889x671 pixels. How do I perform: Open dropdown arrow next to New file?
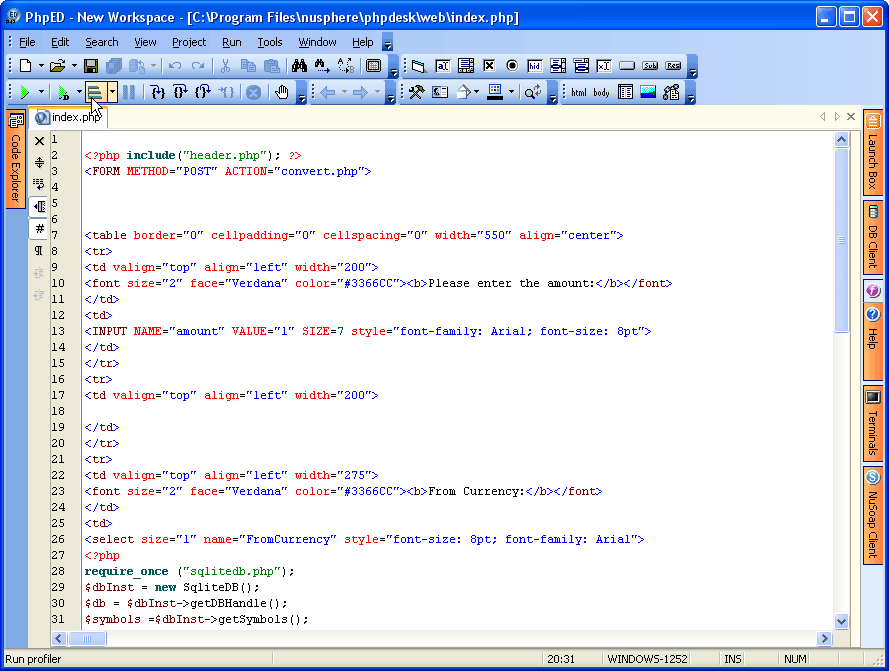tap(41, 66)
